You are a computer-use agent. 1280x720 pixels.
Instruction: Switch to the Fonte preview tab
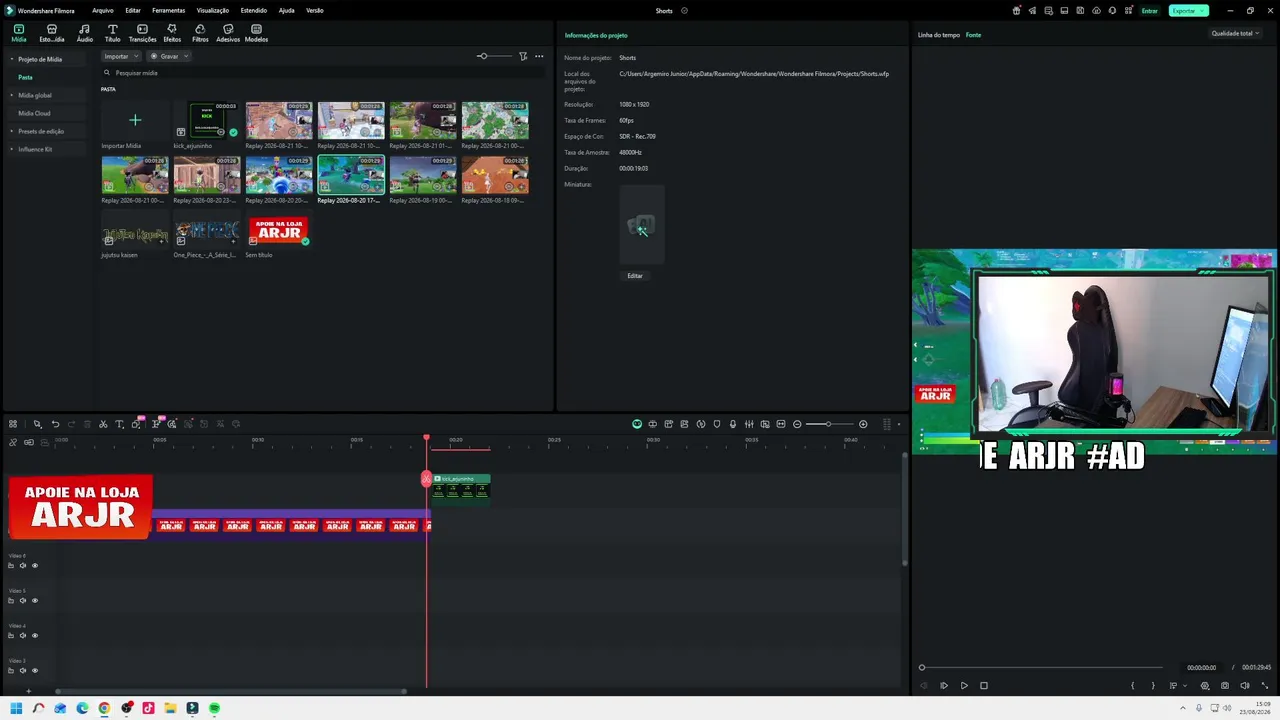coord(973,35)
